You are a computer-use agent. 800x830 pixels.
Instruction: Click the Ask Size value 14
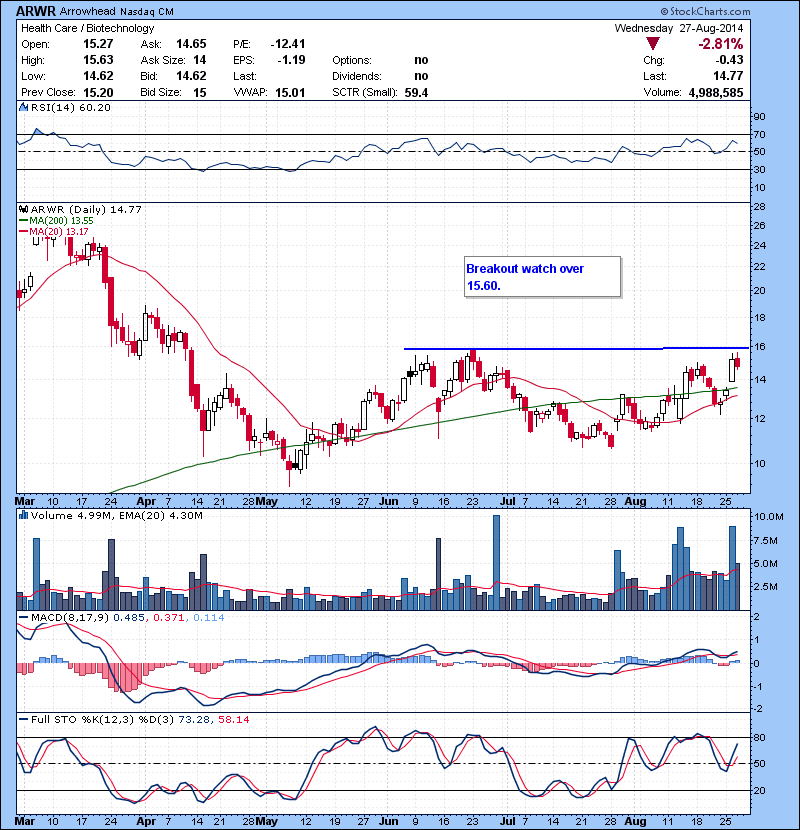coord(200,60)
